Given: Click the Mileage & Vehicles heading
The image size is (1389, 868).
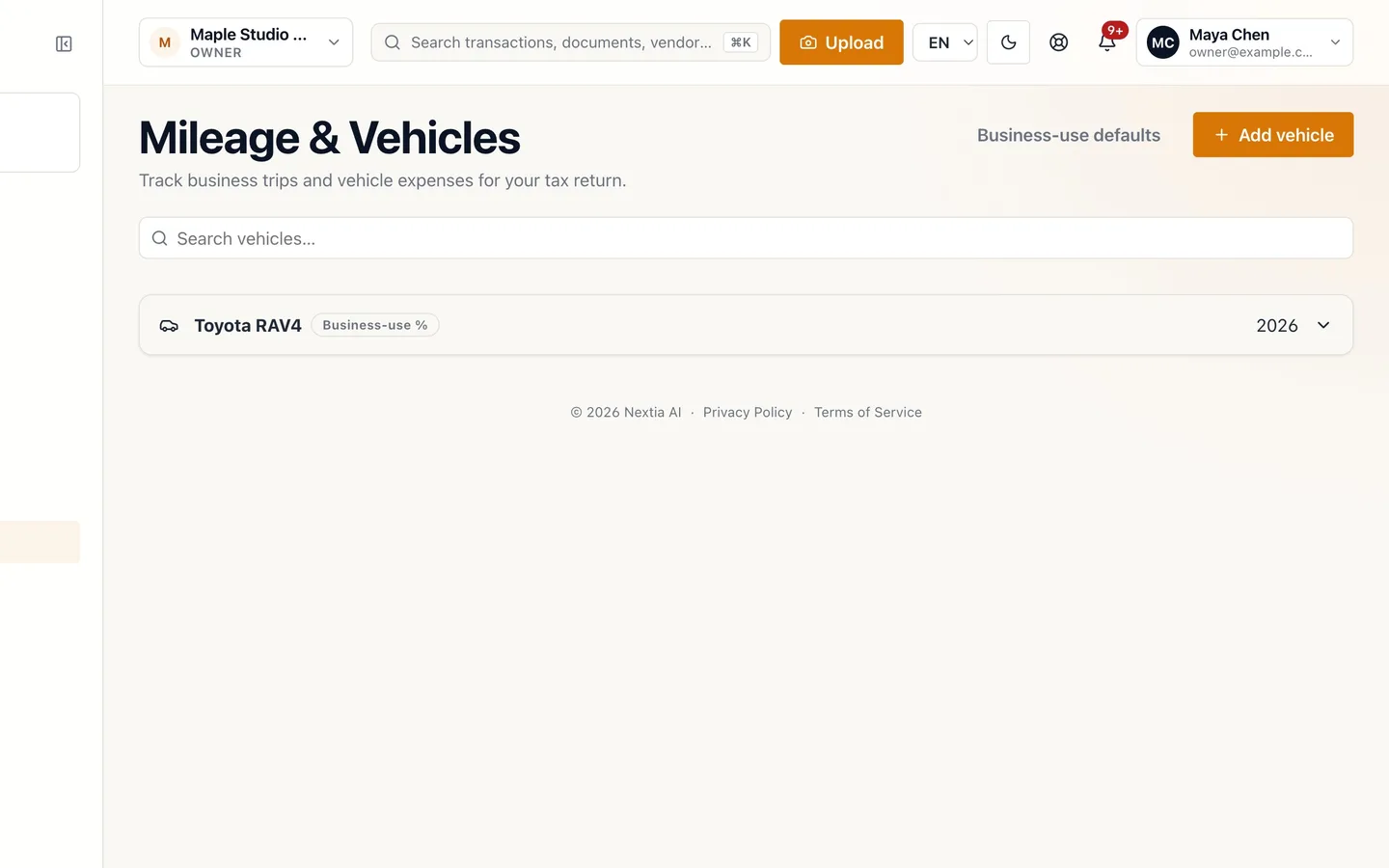Looking at the screenshot, I should pos(330,138).
